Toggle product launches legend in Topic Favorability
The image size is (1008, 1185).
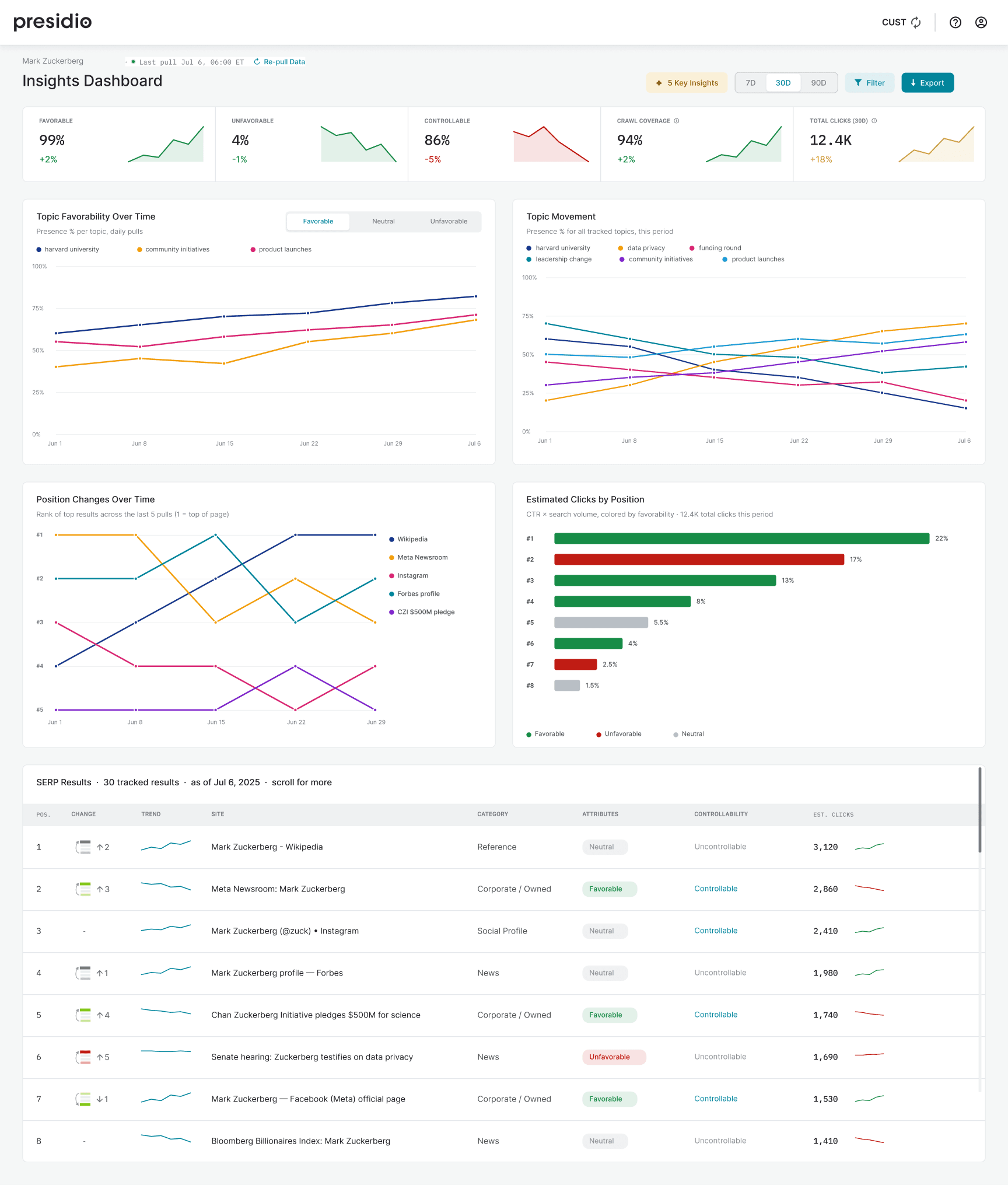pyautogui.click(x=281, y=249)
